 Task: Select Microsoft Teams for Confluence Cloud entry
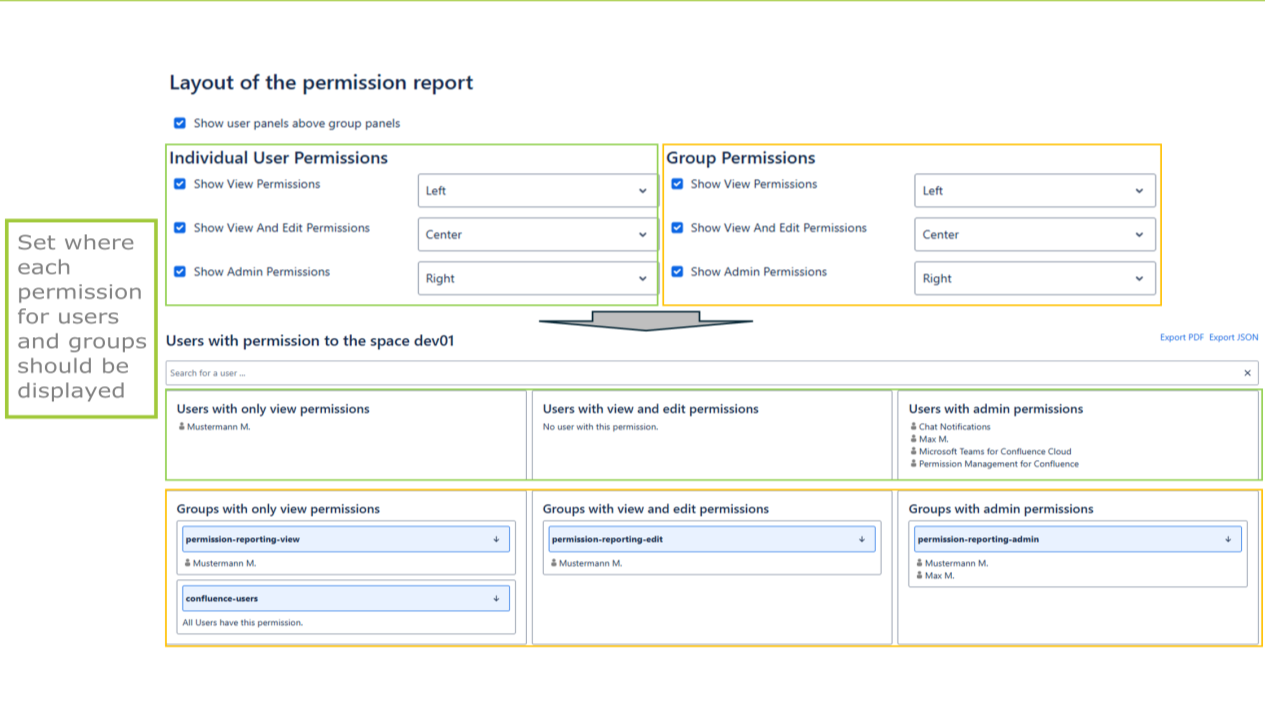[995, 452]
